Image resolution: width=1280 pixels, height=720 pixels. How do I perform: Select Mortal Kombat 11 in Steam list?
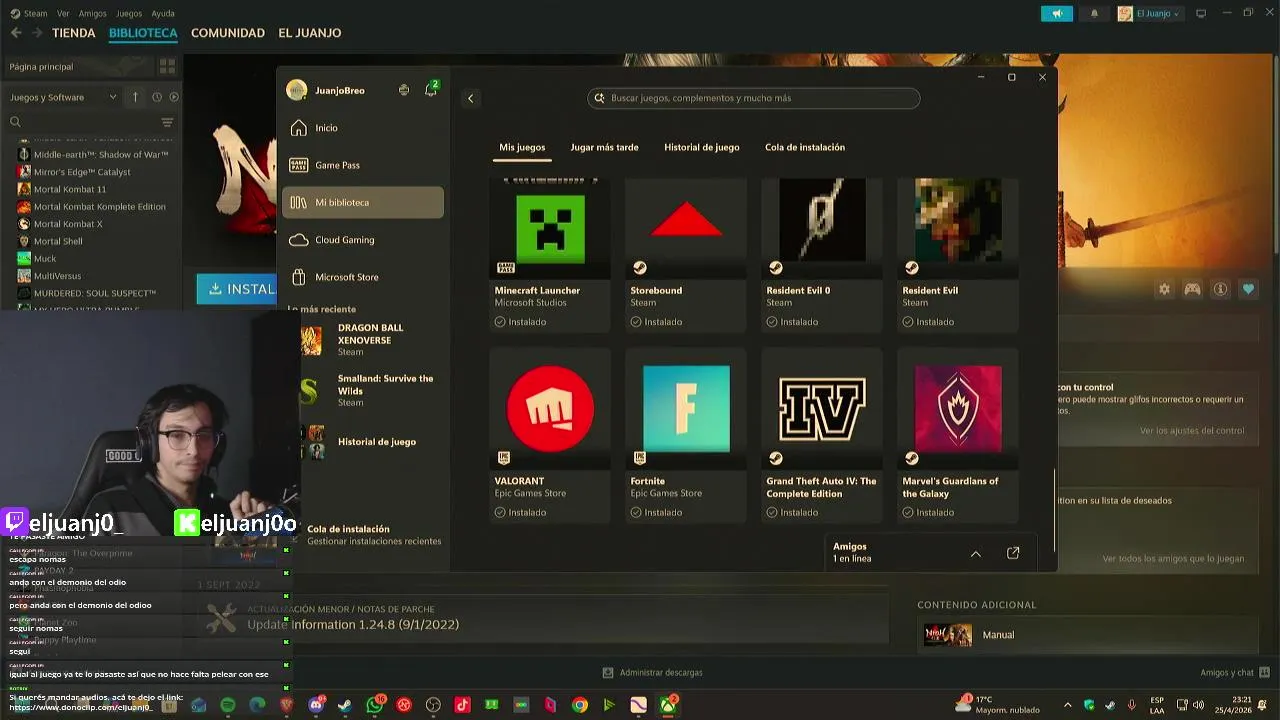tap(69, 189)
